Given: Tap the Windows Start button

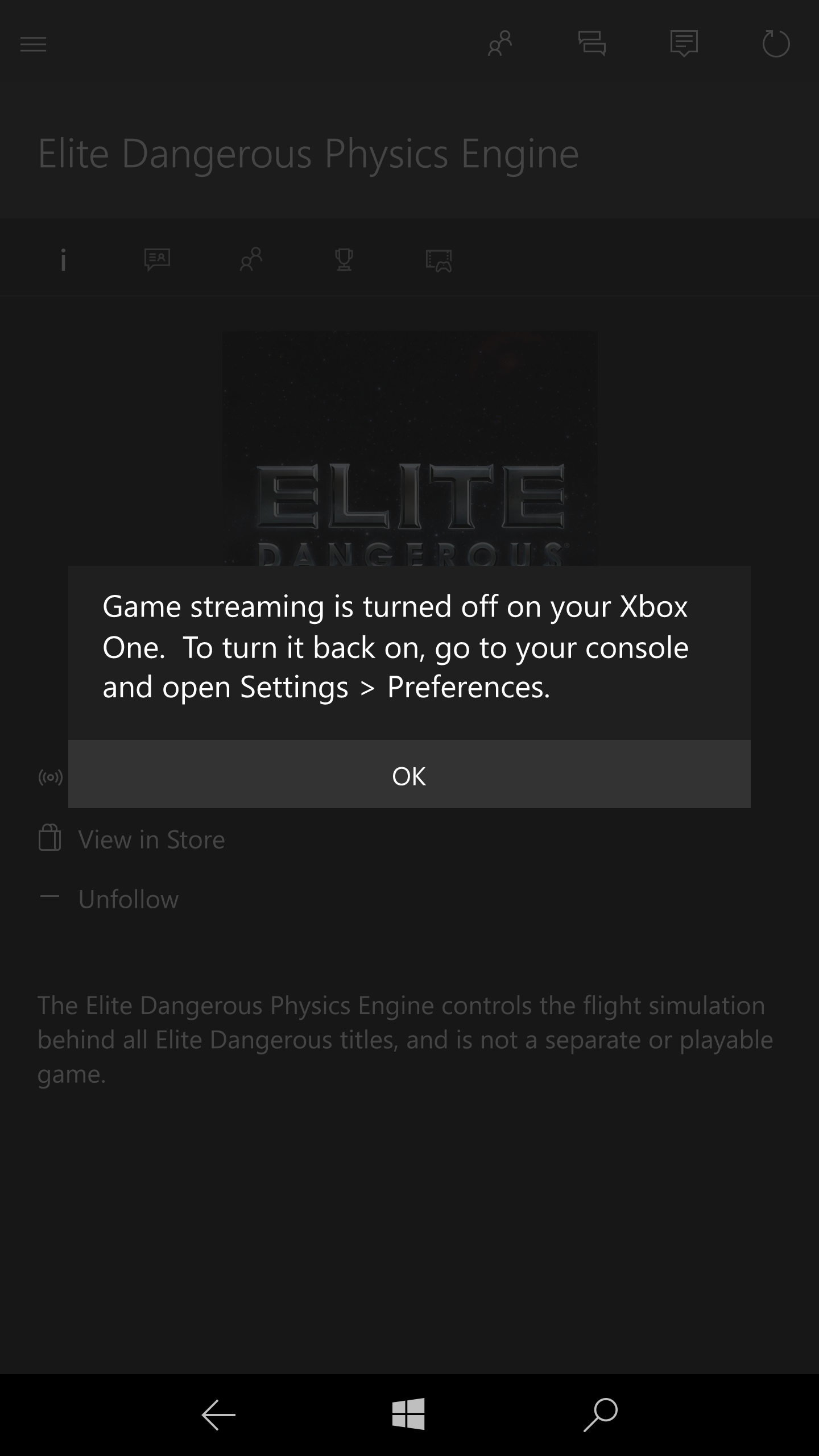Looking at the screenshot, I should coord(409,1414).
